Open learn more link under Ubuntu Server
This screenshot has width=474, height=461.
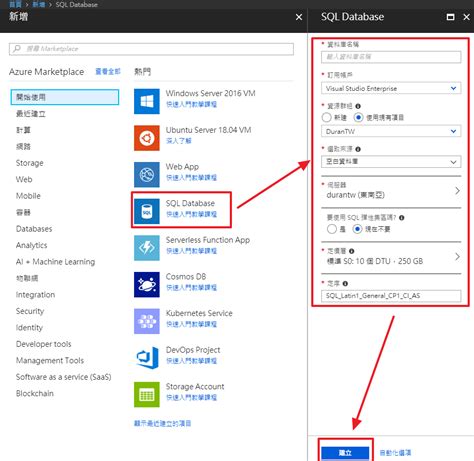click(179, 141)
